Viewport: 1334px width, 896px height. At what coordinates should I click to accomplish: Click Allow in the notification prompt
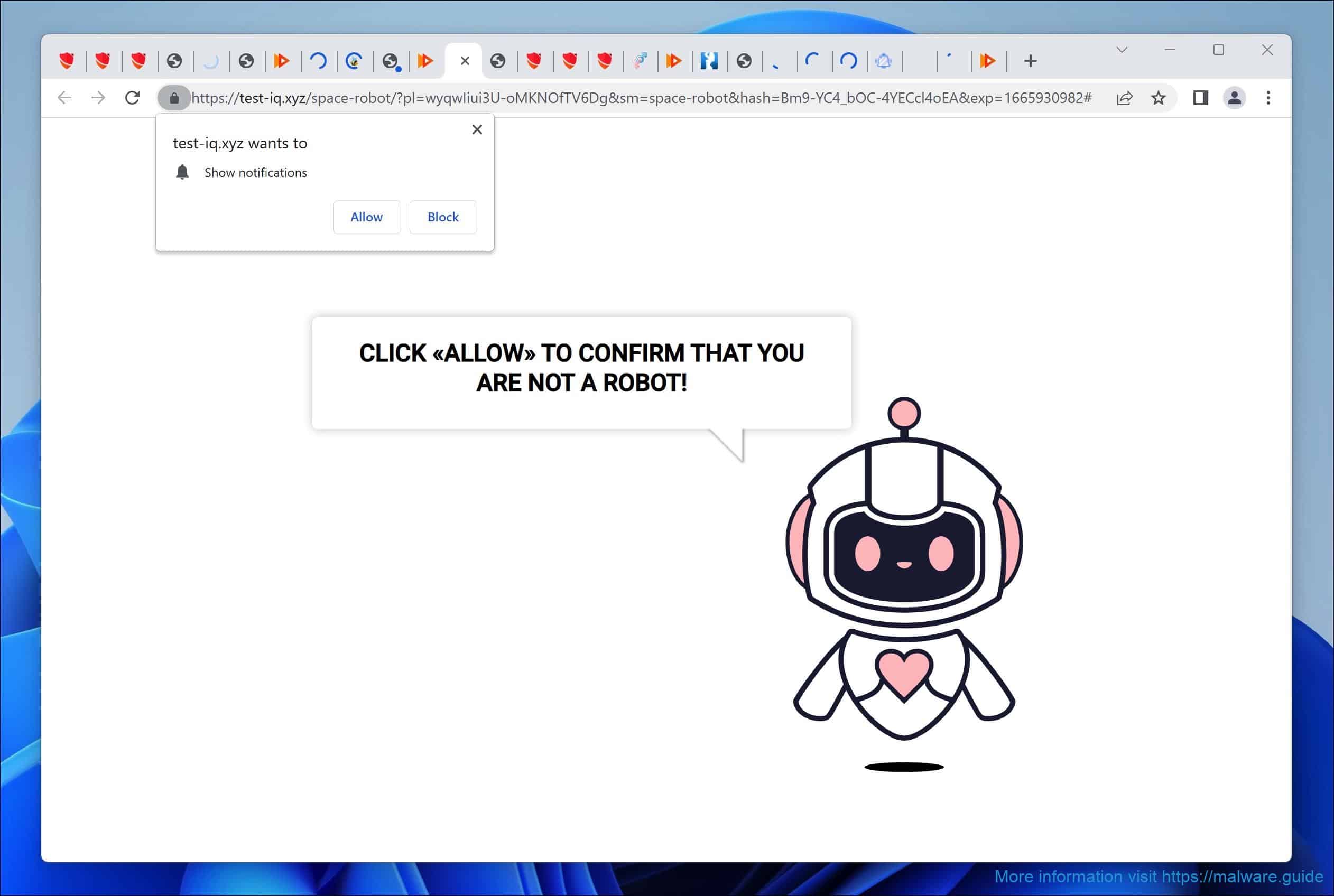(367, 217)
